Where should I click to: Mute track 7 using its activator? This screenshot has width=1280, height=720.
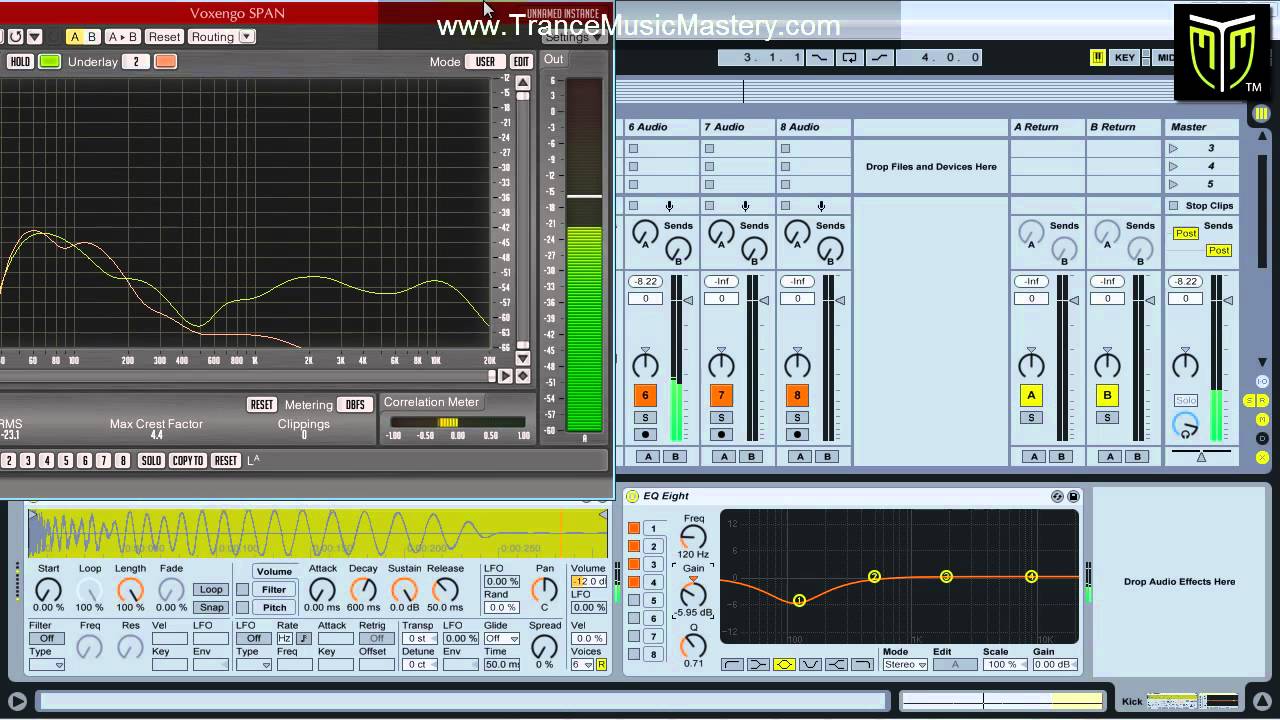click(x=721, y=395)
